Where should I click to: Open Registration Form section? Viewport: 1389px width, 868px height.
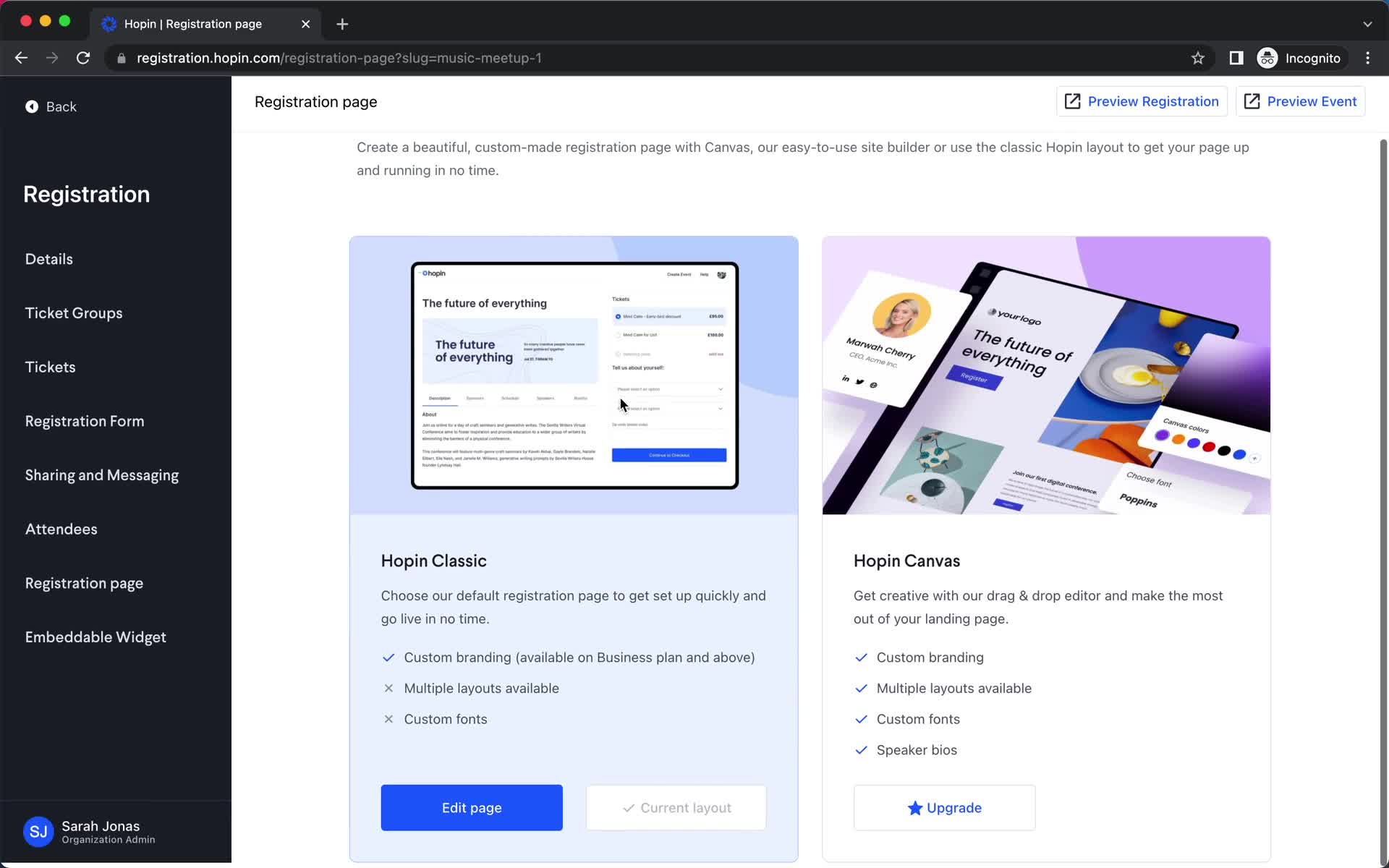(x=85, y=421)
